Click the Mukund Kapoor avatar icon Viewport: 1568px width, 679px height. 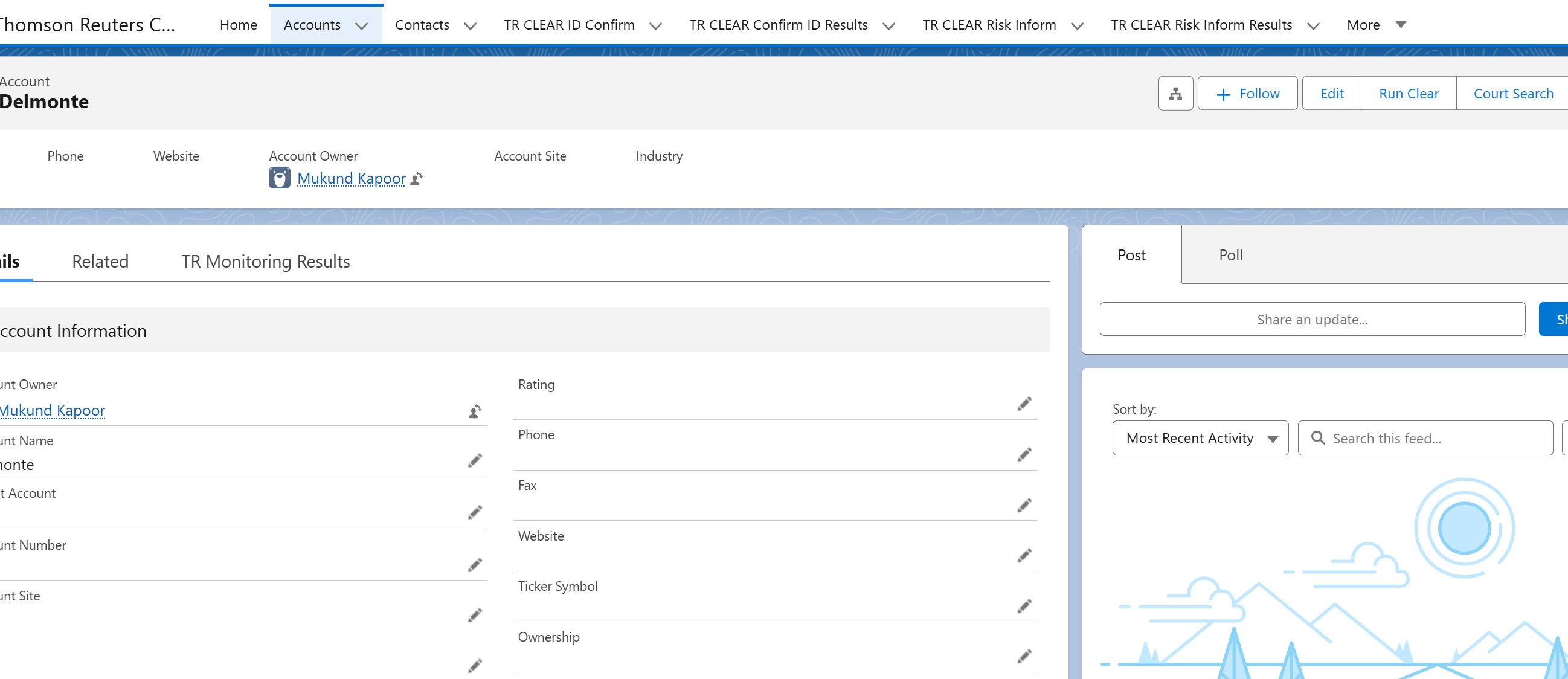click(280, 178)
